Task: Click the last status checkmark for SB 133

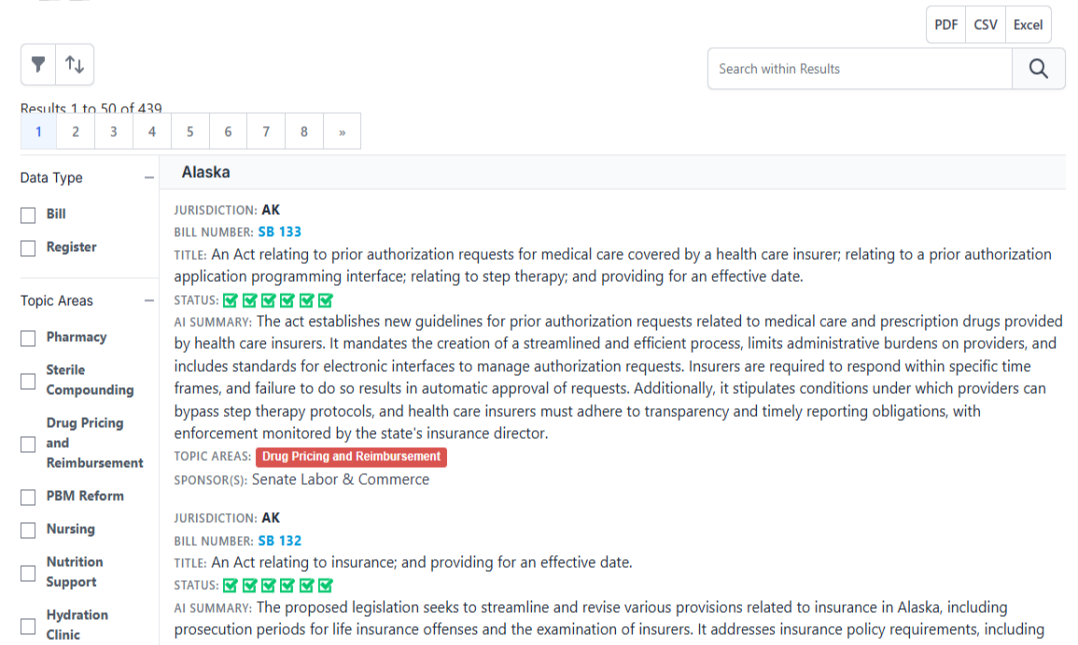Action: point(325,299)
